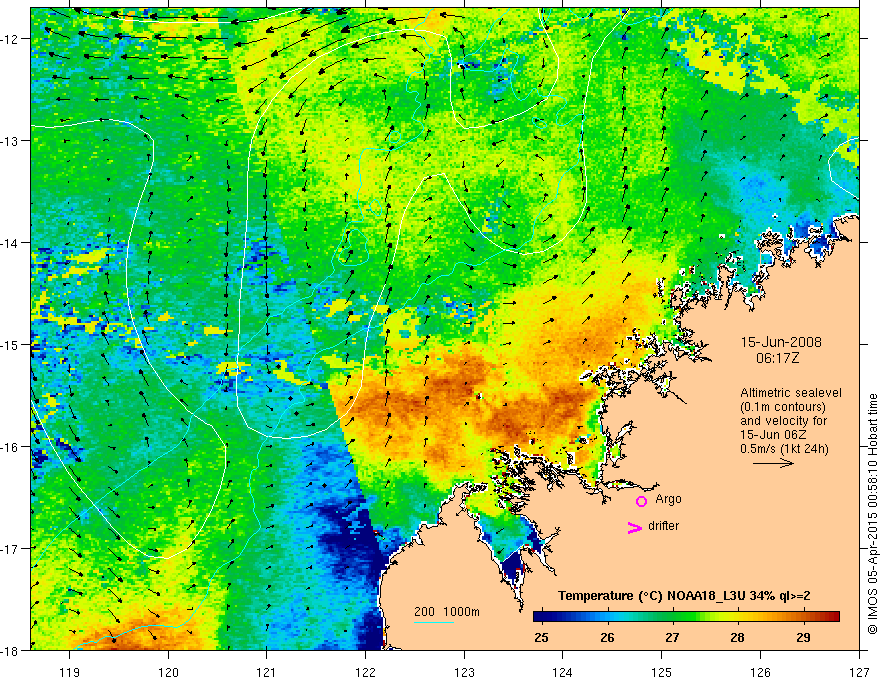Click the color bar value 26
880x680 pixels.
tap(607, 637)
